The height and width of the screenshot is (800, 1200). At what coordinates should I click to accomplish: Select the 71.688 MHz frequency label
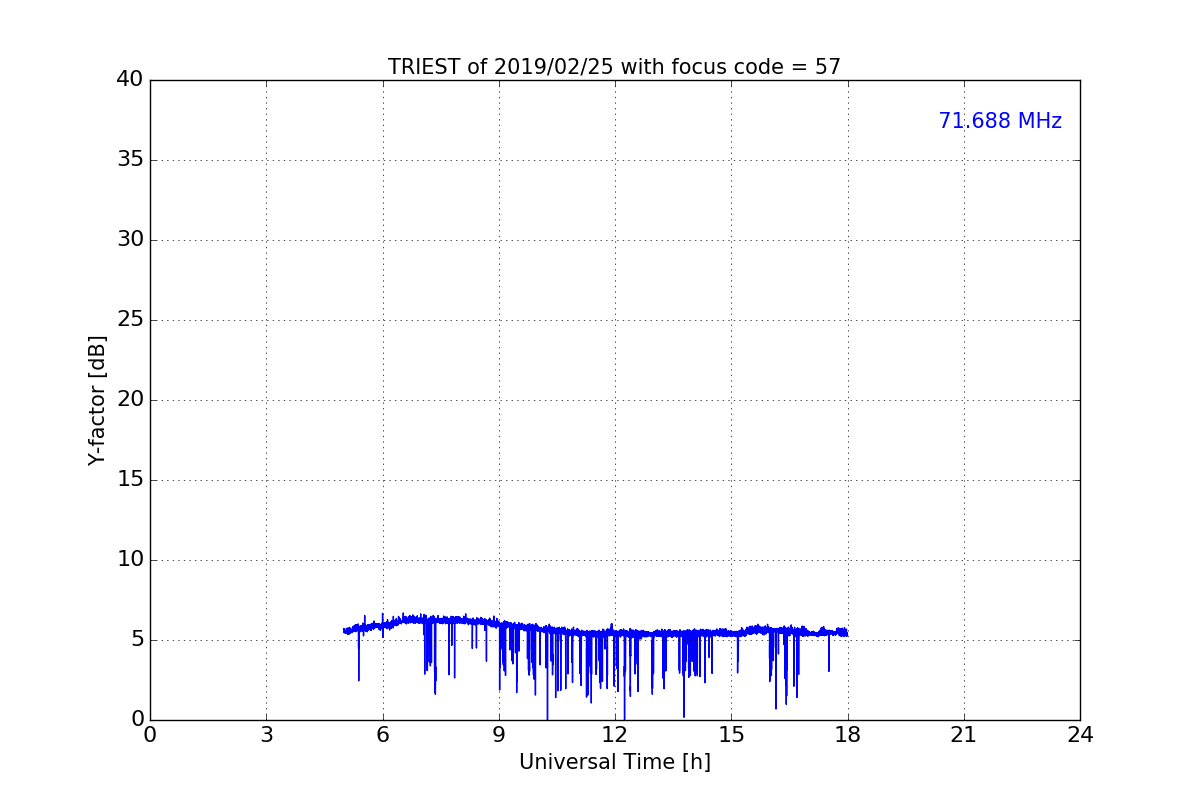pyautogui.click(x=1000, y=121)
